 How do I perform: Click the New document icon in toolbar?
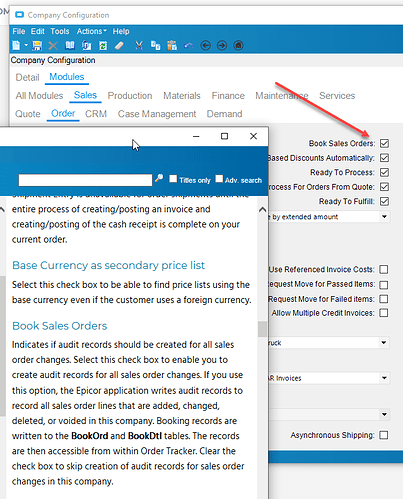coord(16,45)
